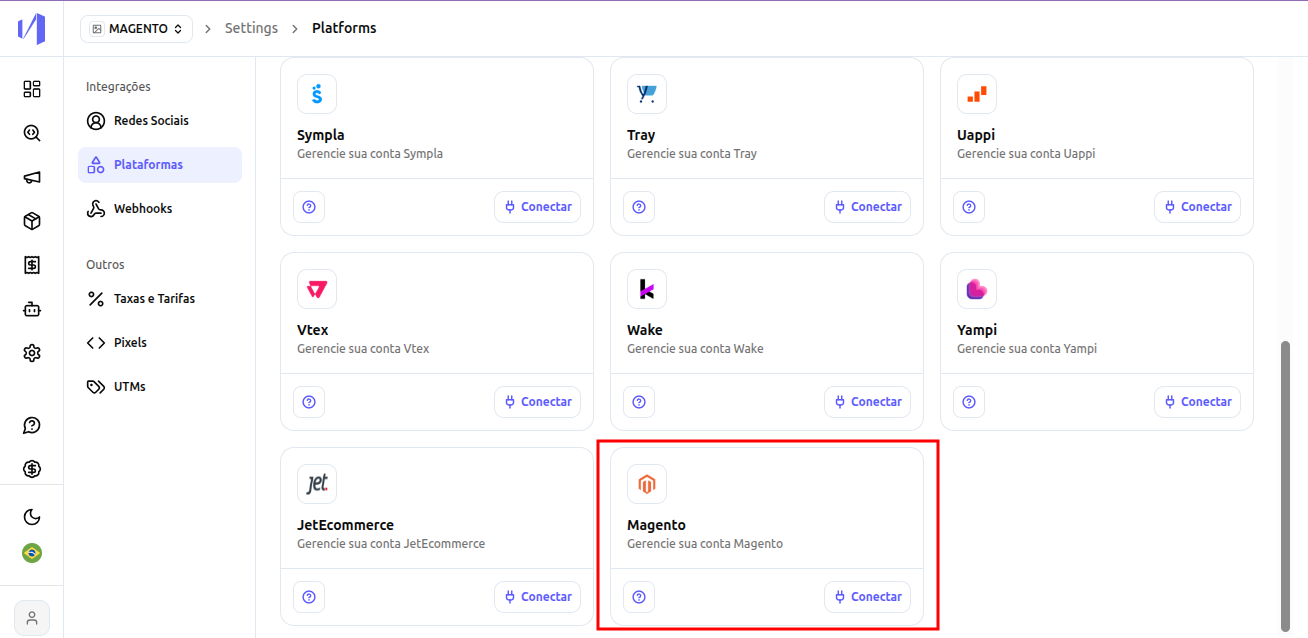
Task: Open help for JetEcommerce card
Action: click(309, 597)
